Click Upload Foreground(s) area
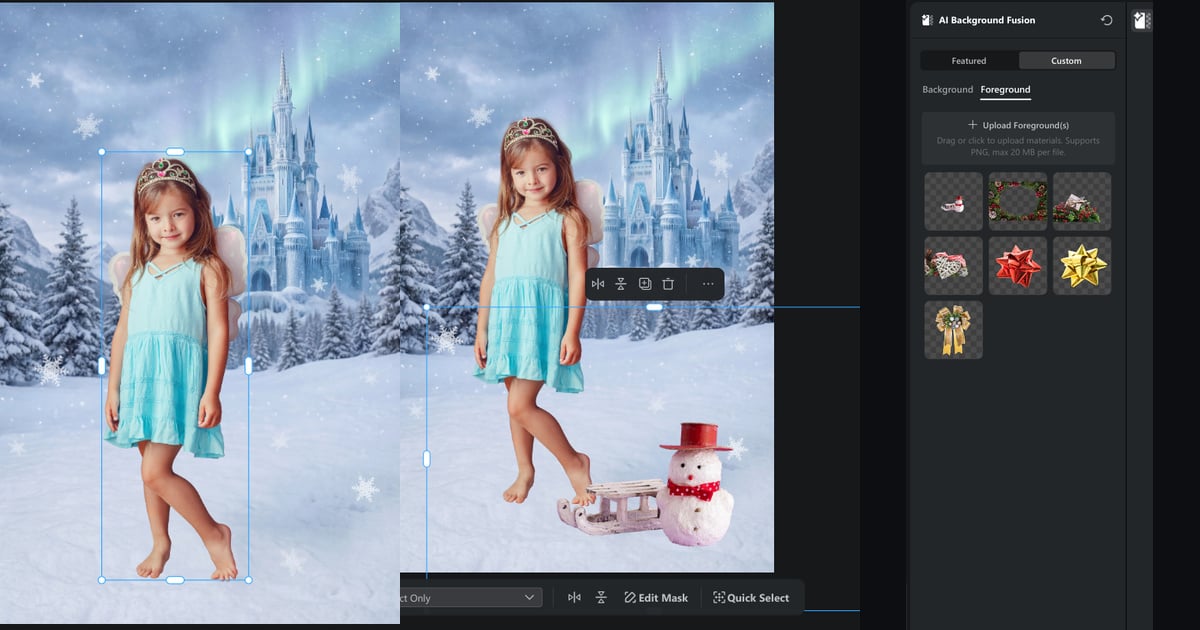 click(x=1018, y=138)
